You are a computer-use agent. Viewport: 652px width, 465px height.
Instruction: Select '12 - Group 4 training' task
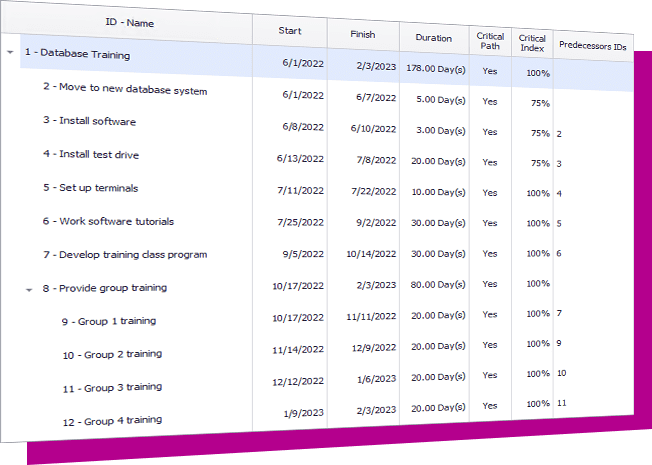click(112, 421)
